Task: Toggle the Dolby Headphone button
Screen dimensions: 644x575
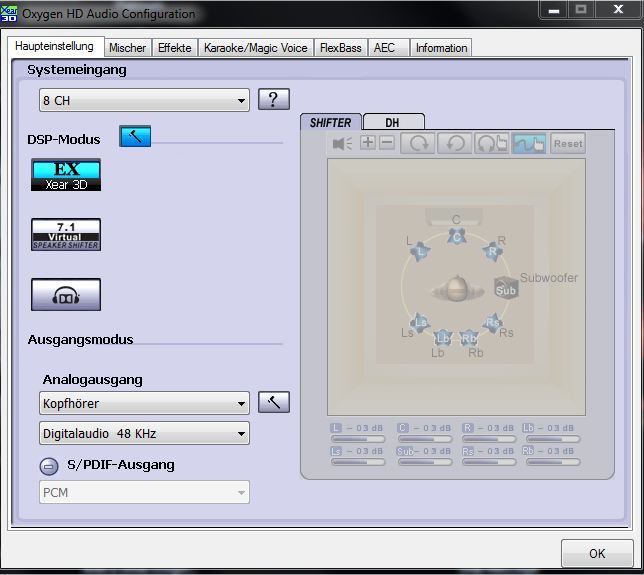Action: (66, 294)
